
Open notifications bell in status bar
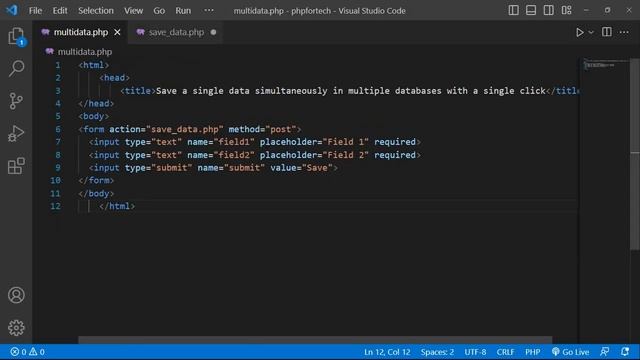(625, 352)
